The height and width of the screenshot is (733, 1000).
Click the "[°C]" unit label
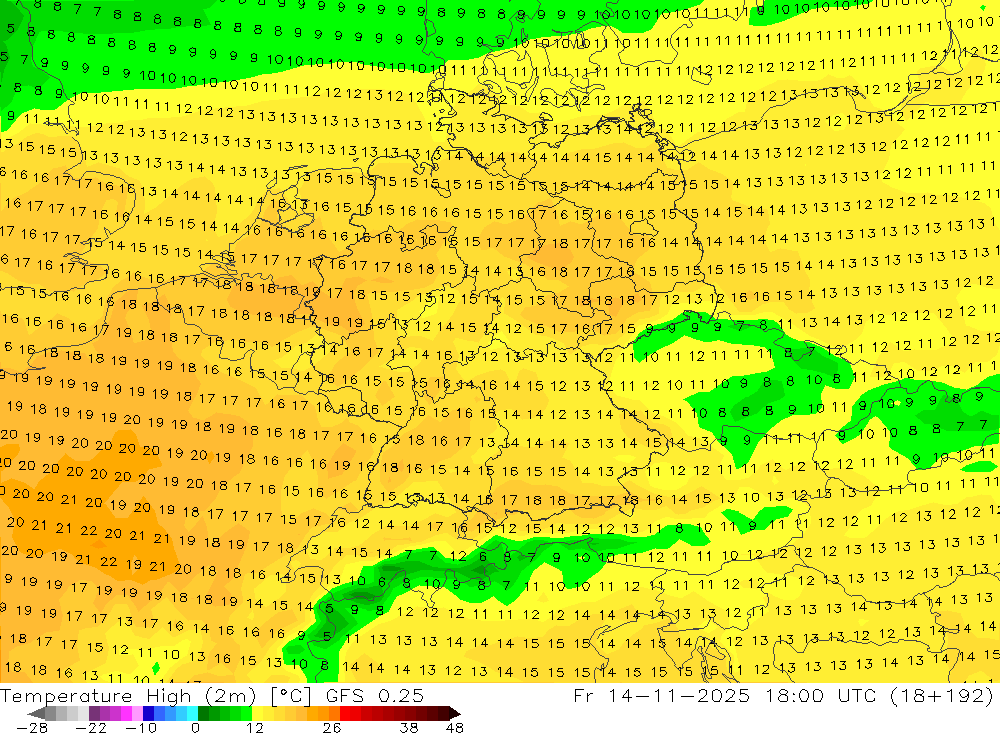(291, 696)
